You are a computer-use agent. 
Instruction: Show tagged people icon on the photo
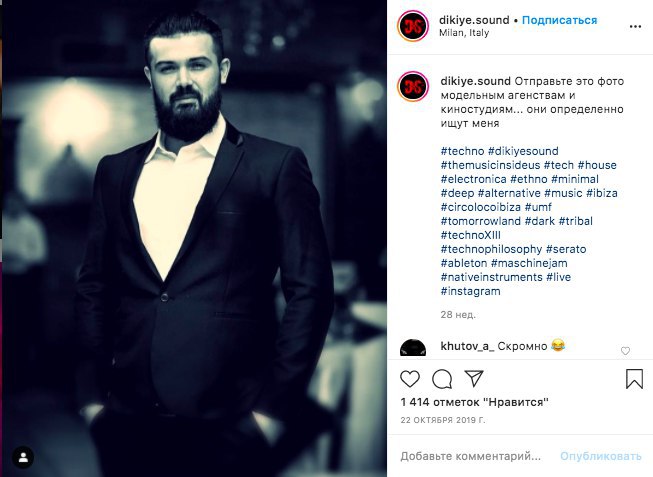[x=23, y=457]
